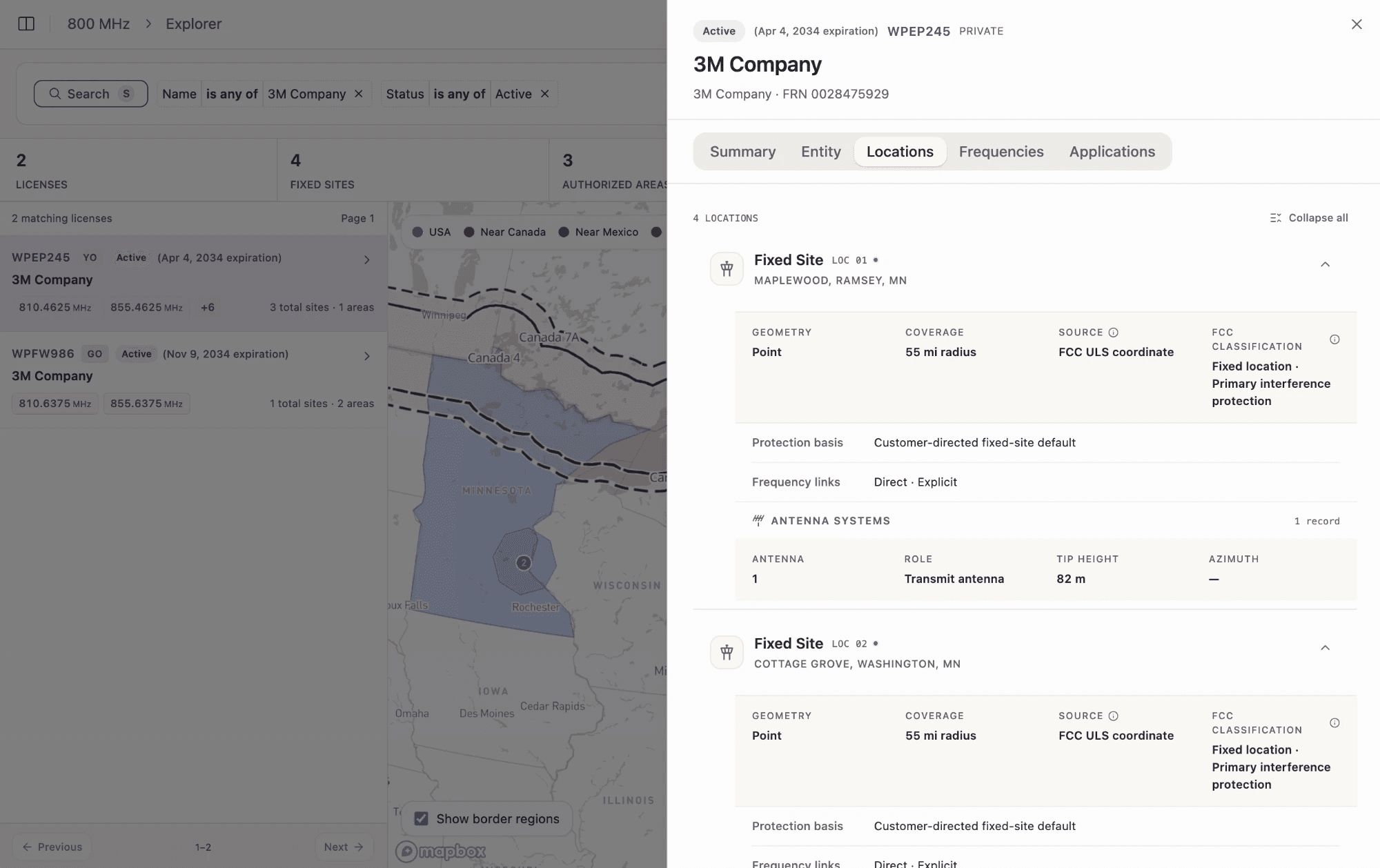1380x868 pixels.
Task: Click the 810.6375 MHz frequency chip
Action: (55, 404)
